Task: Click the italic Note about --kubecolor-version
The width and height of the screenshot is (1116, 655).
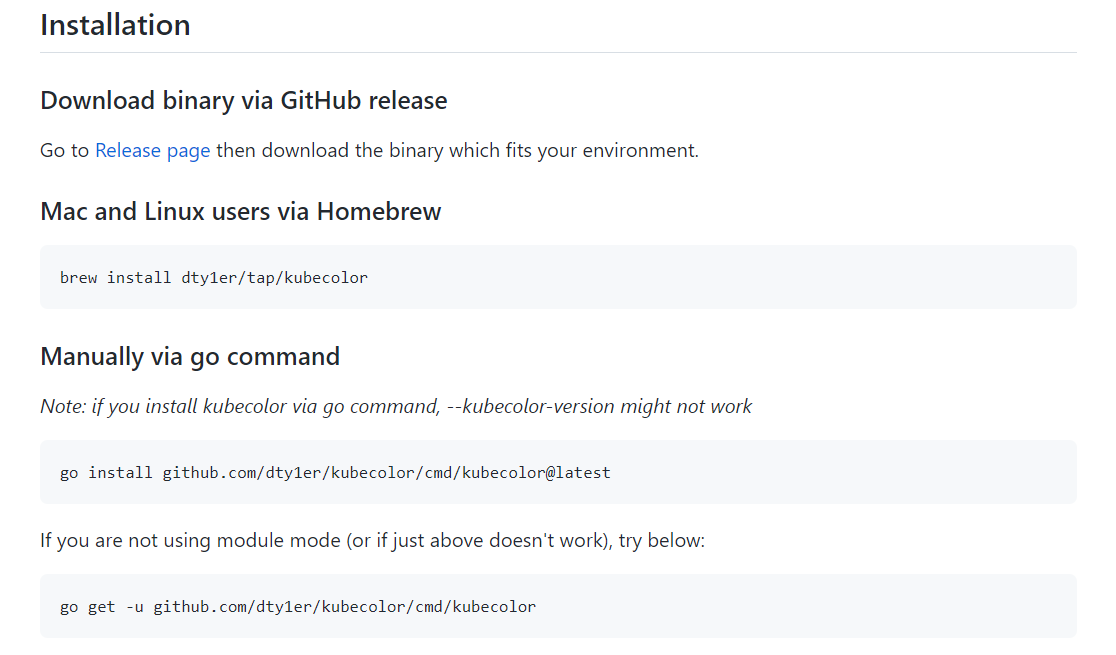Action: tap(396, 407)
